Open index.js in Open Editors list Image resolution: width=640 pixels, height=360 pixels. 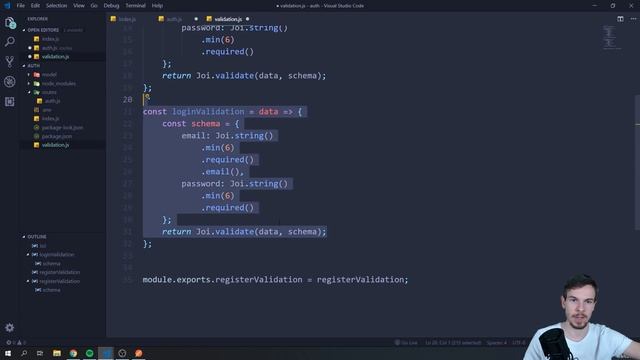(51, 39)
